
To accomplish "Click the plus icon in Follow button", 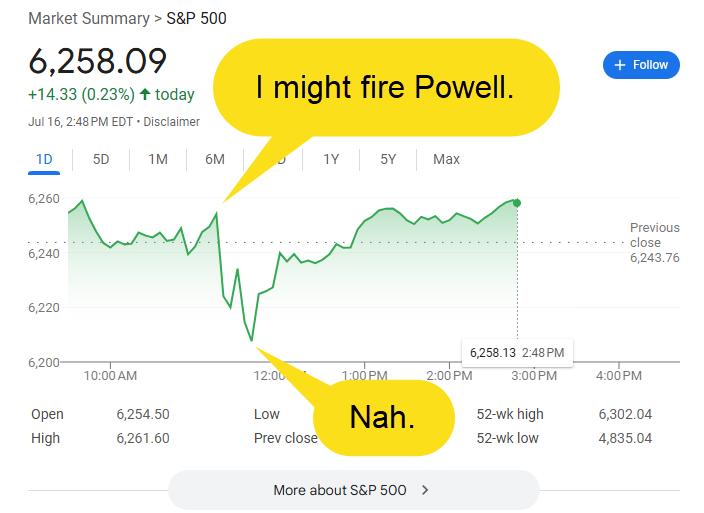I will [x=620, y=65].
